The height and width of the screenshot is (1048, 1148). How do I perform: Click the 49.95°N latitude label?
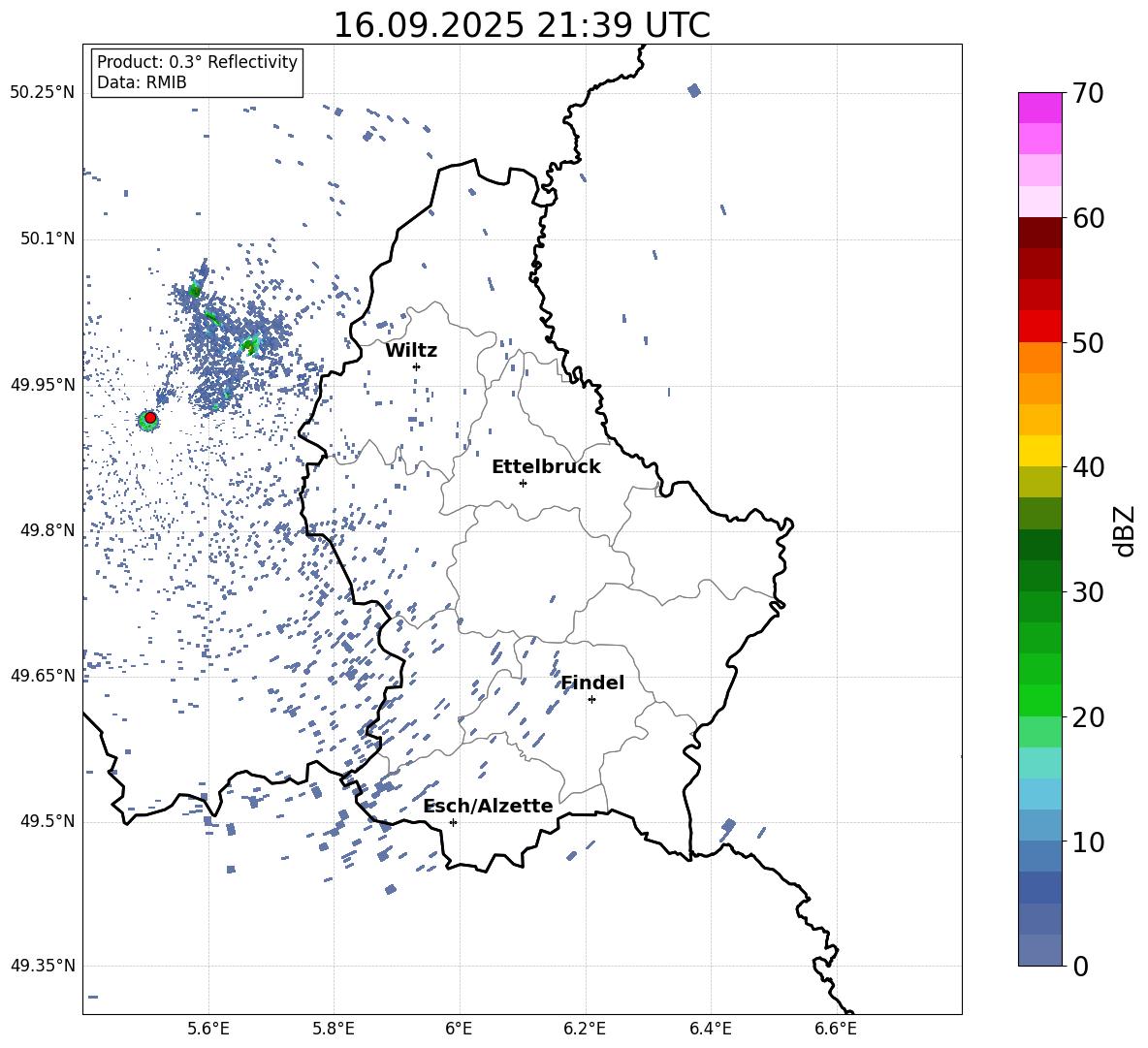click(43, 384)
